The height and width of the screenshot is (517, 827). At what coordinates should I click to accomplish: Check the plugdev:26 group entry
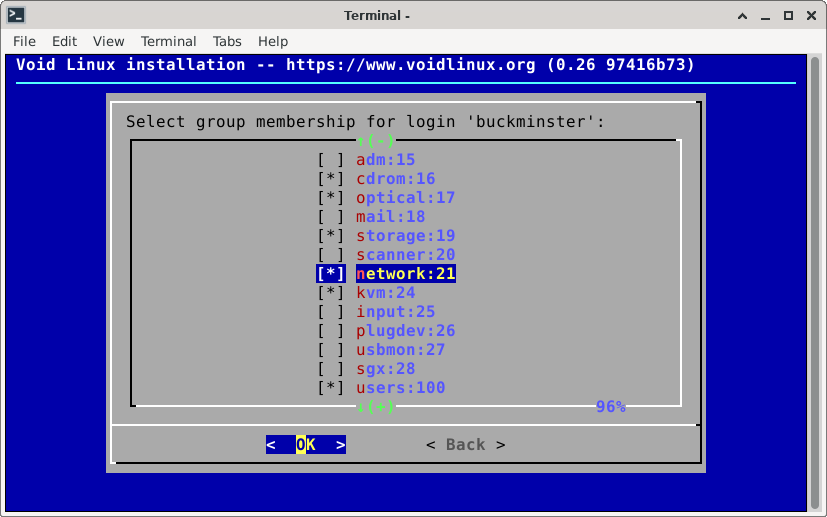coord(331,331)
